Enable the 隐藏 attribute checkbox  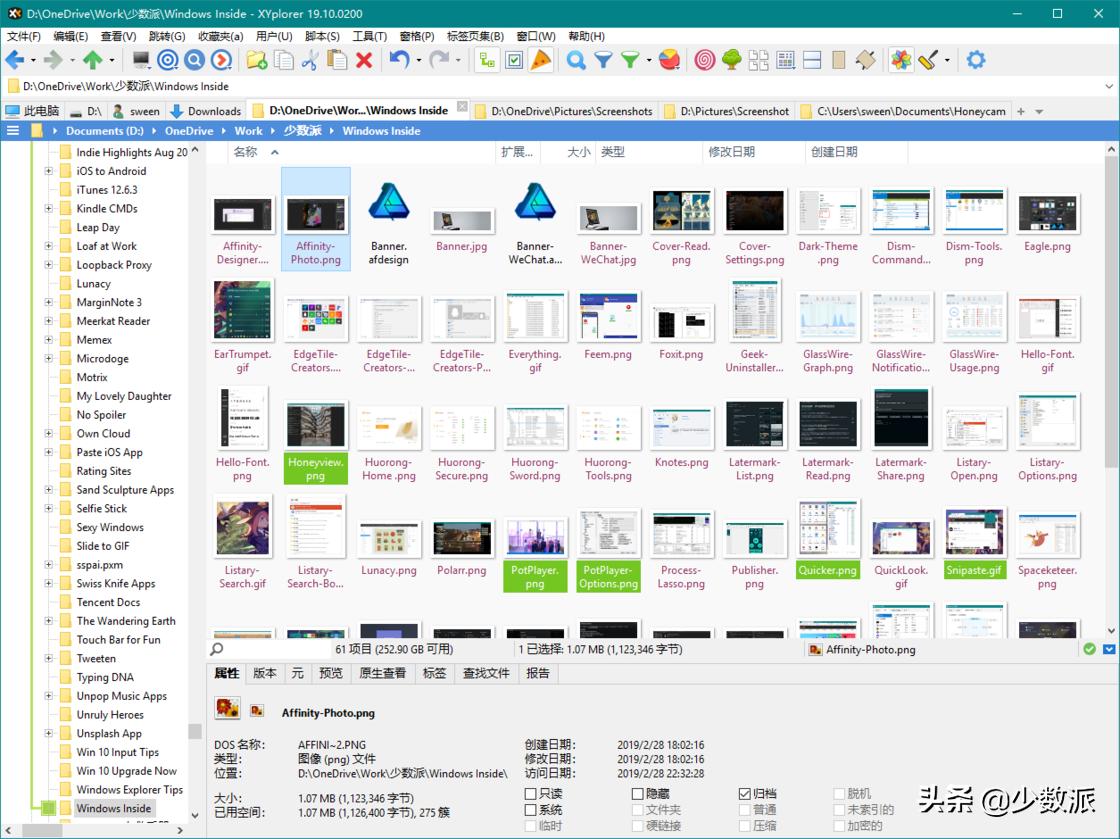click(637, 792)
